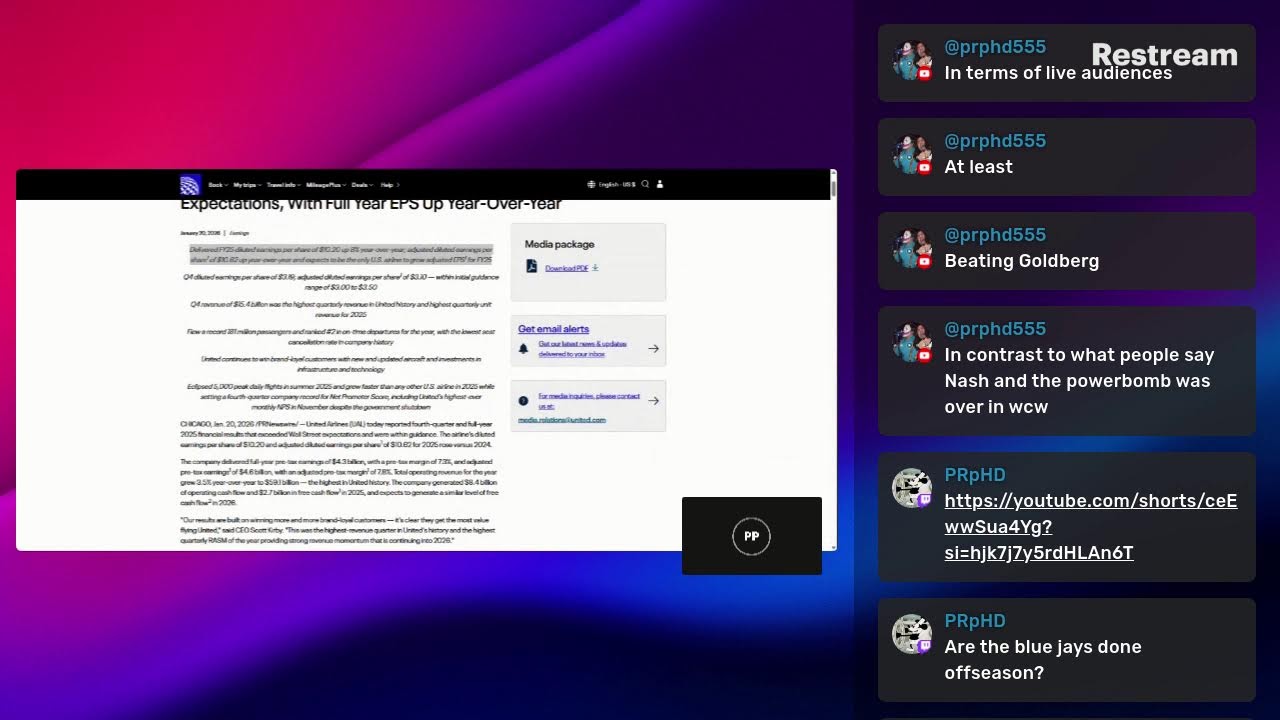
Task: Click avatar next to 'In terms of live audiences'
Action: (x=912, y=61)
